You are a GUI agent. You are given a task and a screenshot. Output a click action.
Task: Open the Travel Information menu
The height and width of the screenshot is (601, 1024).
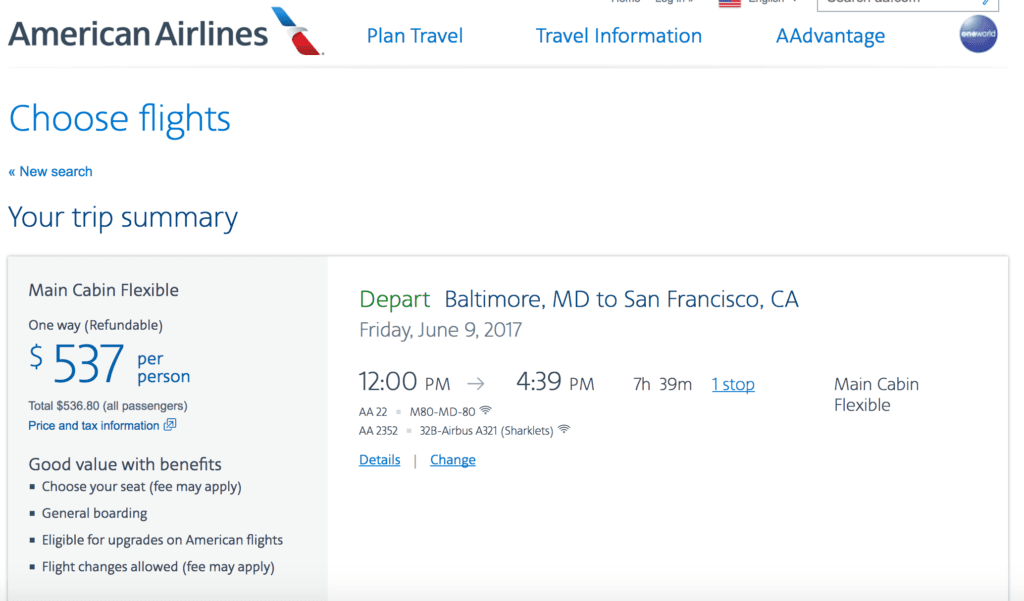(618, 36)
